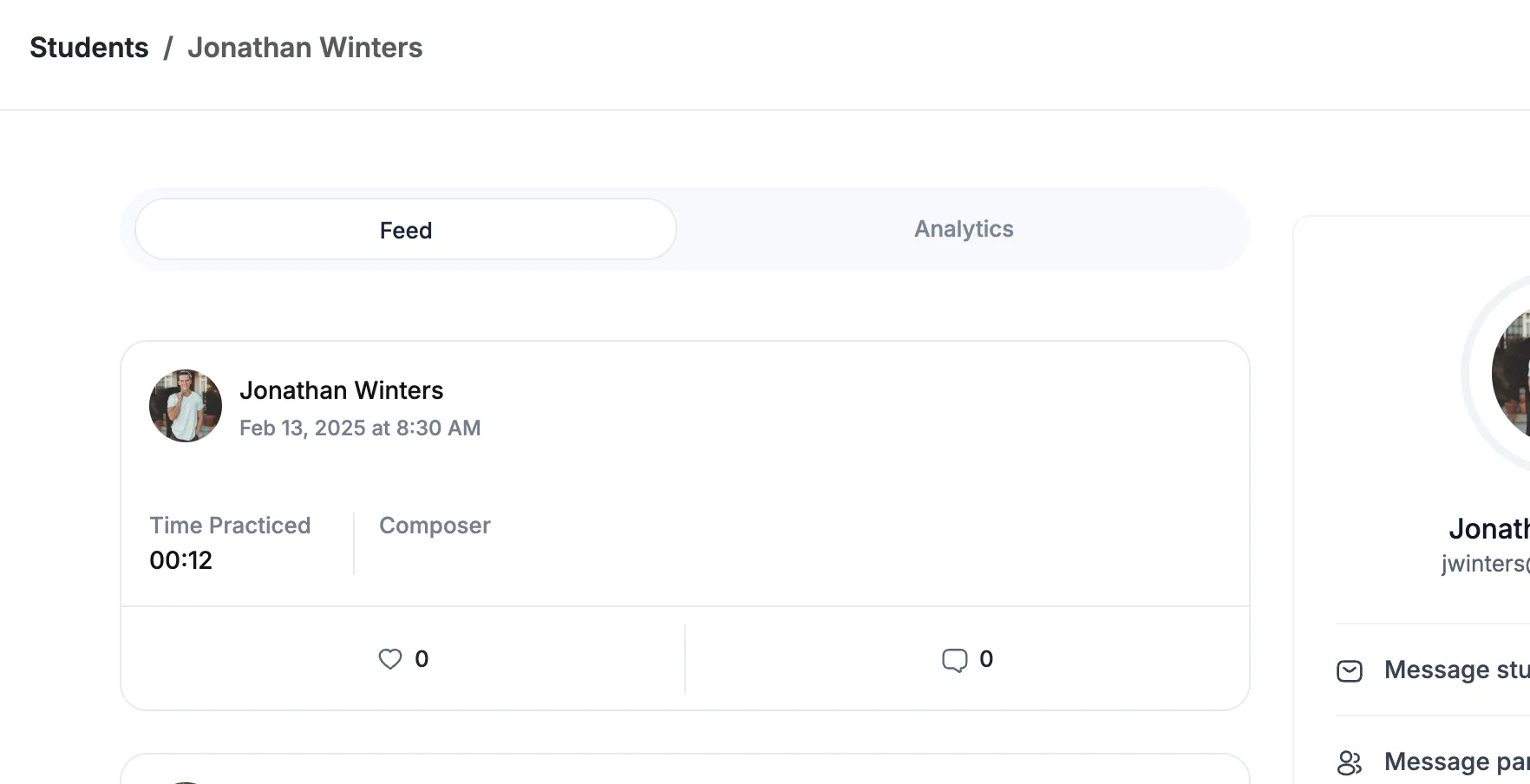
Task: Click the student name in the side panel
Action: (x=1489, y=528)
